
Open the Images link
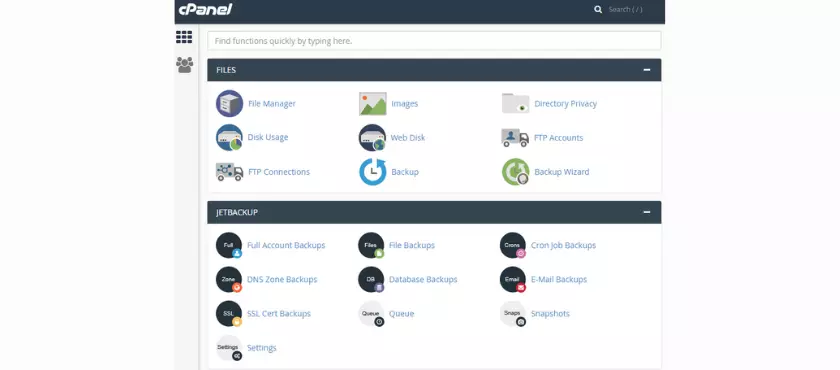(404, 104)
